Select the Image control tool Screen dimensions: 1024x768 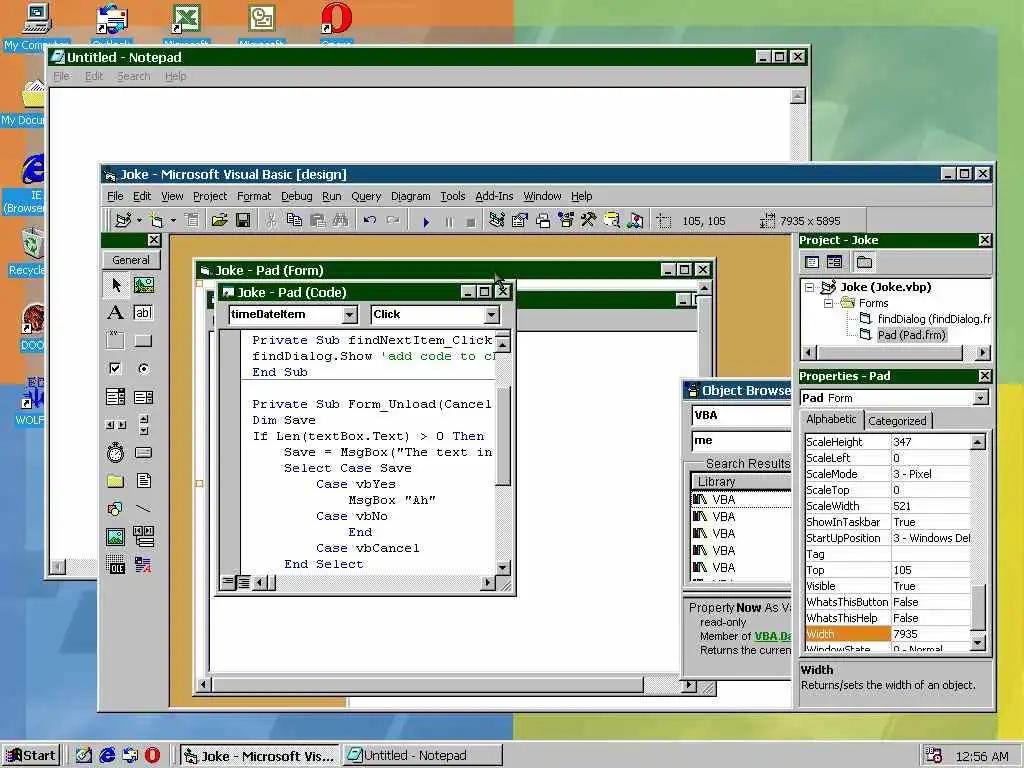[x=116, y=537]
